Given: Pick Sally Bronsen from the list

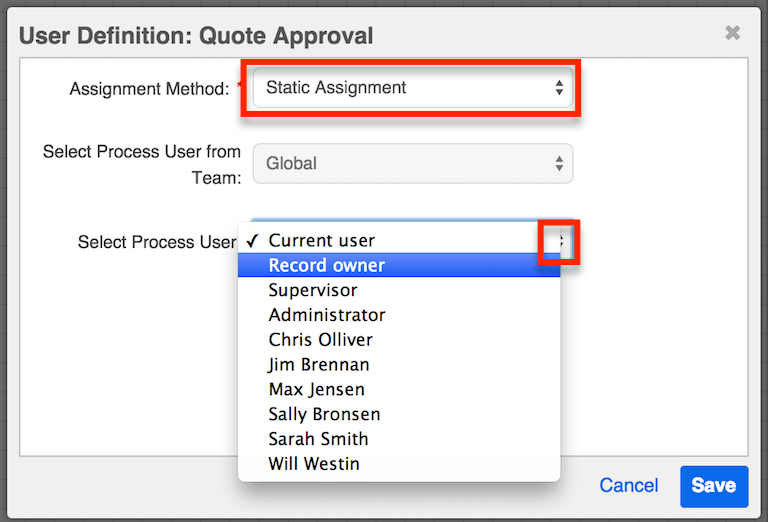Looking at the screenshot, I should (324, 414).
